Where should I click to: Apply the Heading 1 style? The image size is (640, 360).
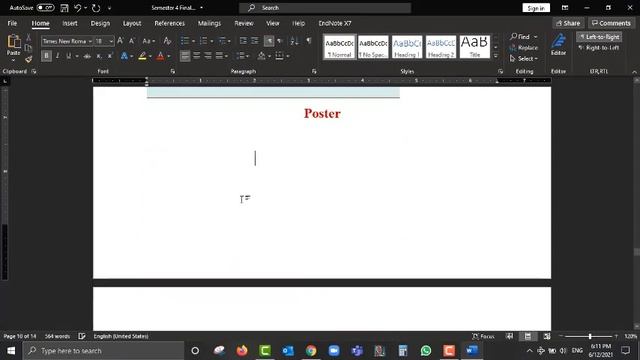tap(407, 47)
